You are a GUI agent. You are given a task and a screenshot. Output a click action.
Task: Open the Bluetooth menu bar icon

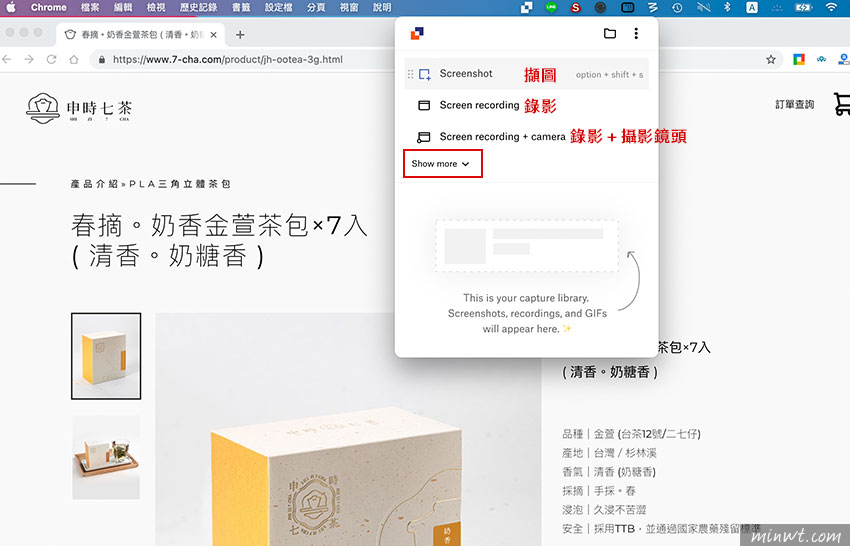click(x=727, y=7)
